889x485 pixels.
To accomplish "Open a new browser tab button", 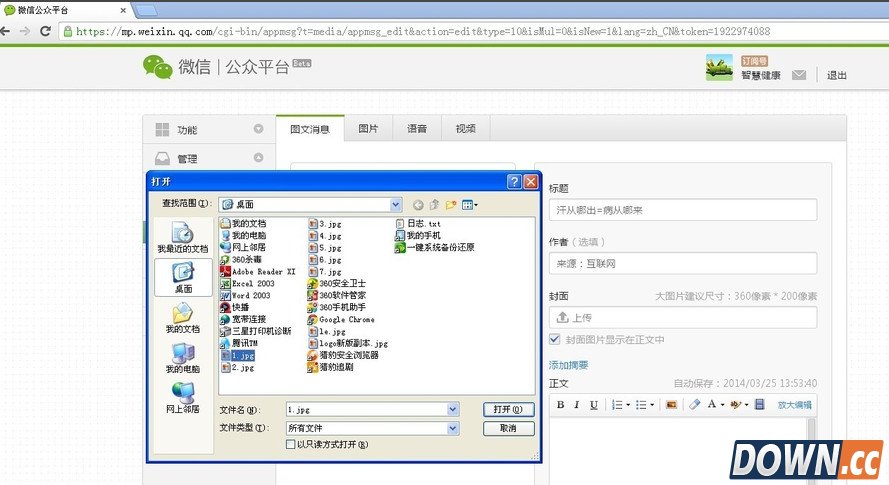I will click(x=146, y=10).
